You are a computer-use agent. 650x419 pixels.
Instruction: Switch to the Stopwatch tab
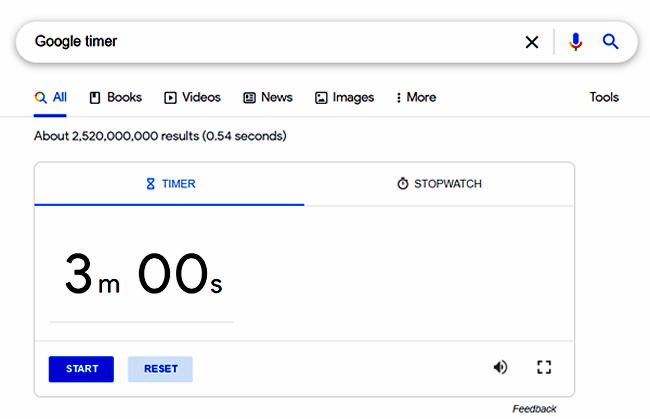pyautogui.click(x=439, y=184)
